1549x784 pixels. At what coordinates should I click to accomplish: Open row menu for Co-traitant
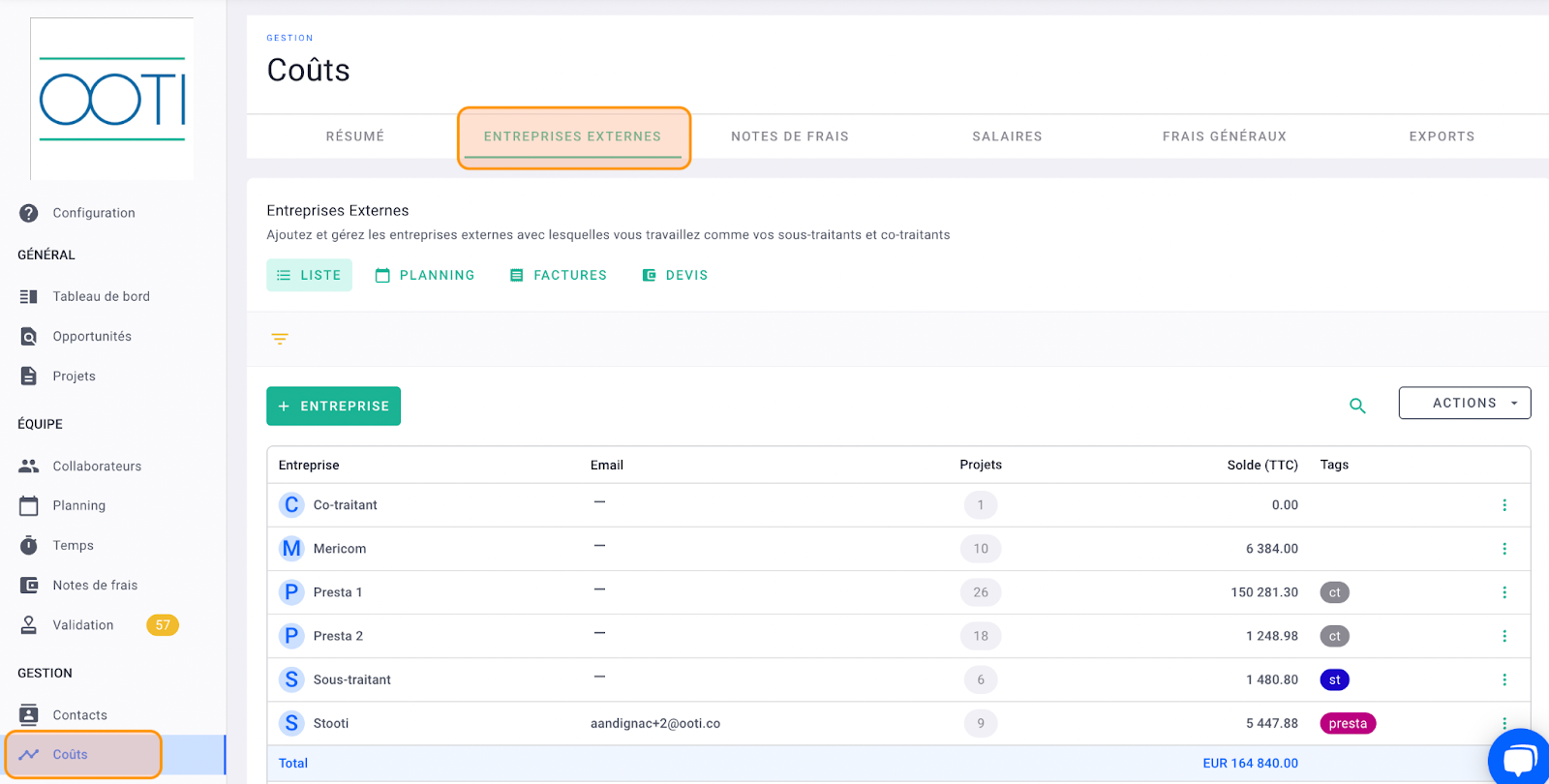1504,505
